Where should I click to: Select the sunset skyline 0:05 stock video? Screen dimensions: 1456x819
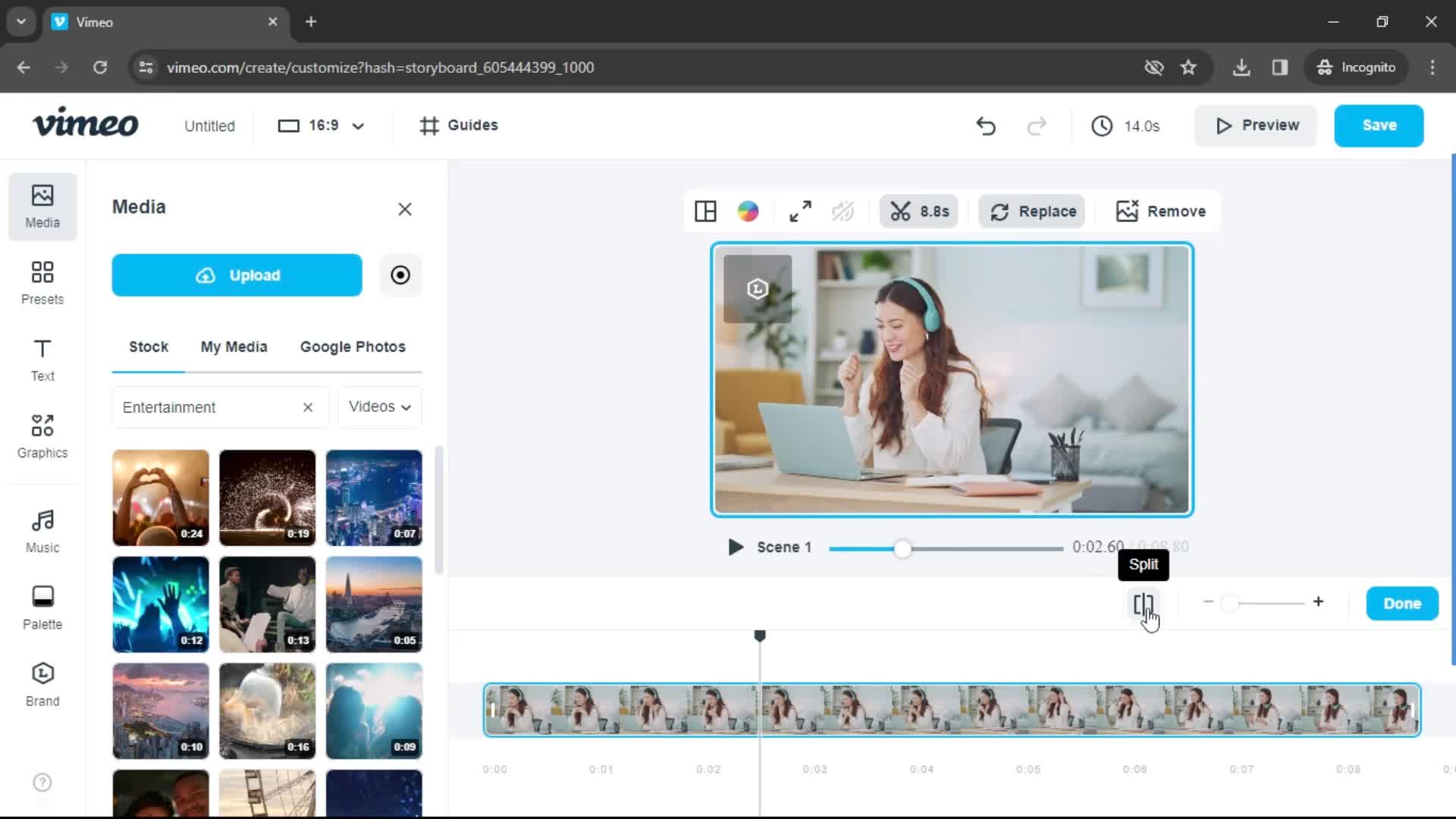coord(374,604)
